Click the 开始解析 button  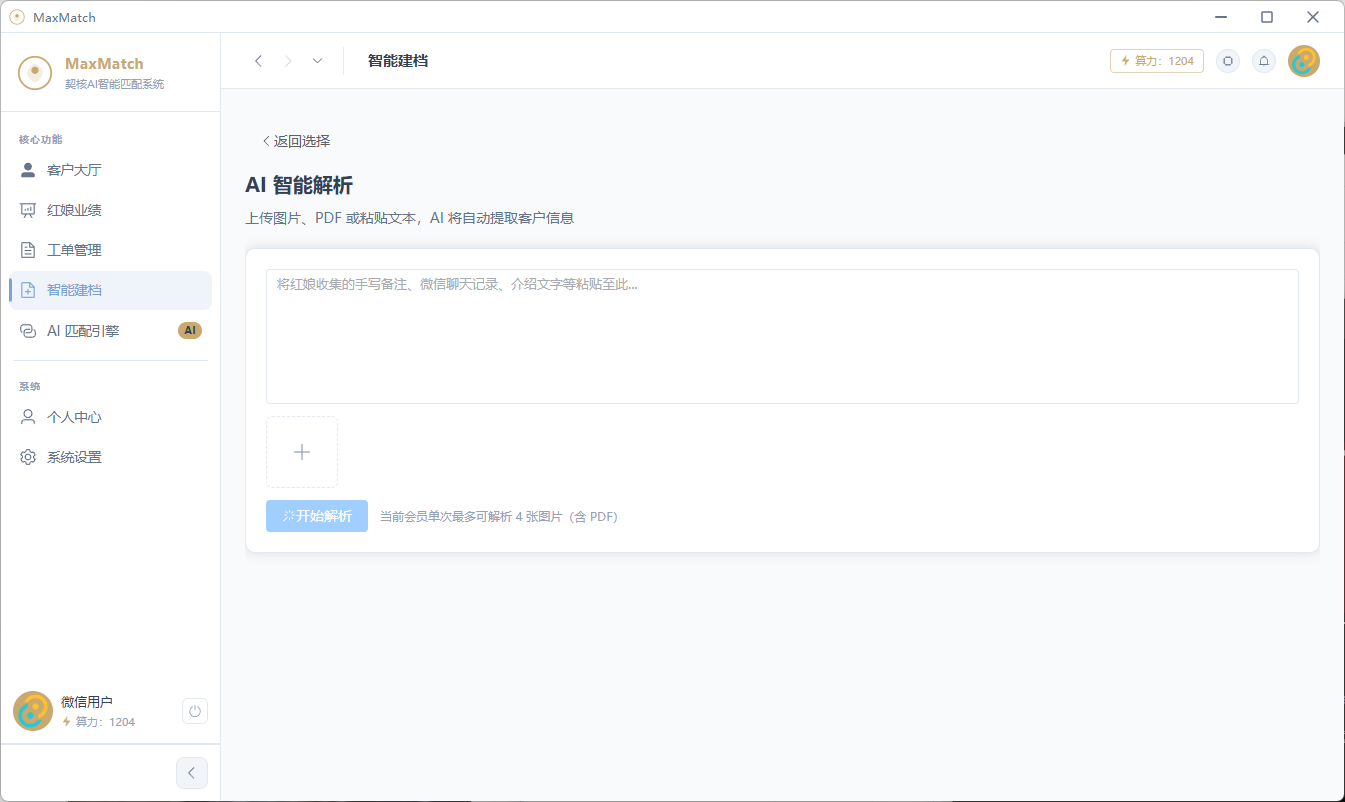tap(317, 516)
